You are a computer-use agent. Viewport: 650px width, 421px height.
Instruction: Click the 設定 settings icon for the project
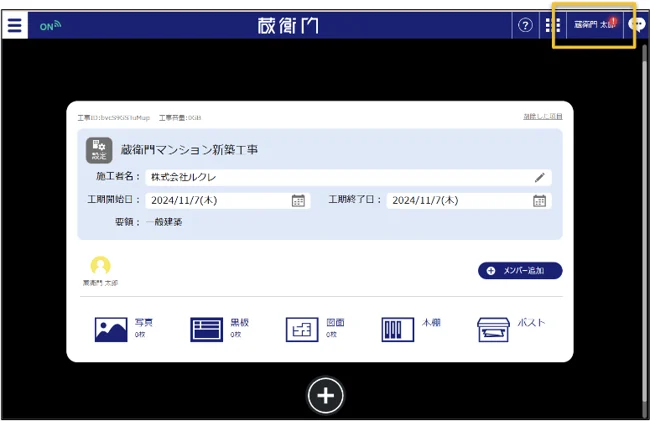point(99,150)
